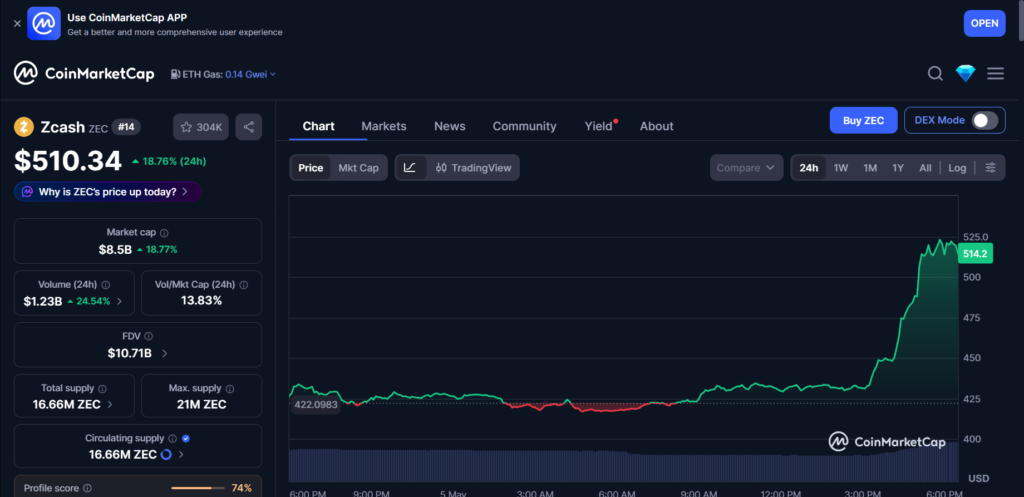This screenshot has height=497, width=1024.
Task: Switch to the Yield tab
Action: click(x=600, y=126)
